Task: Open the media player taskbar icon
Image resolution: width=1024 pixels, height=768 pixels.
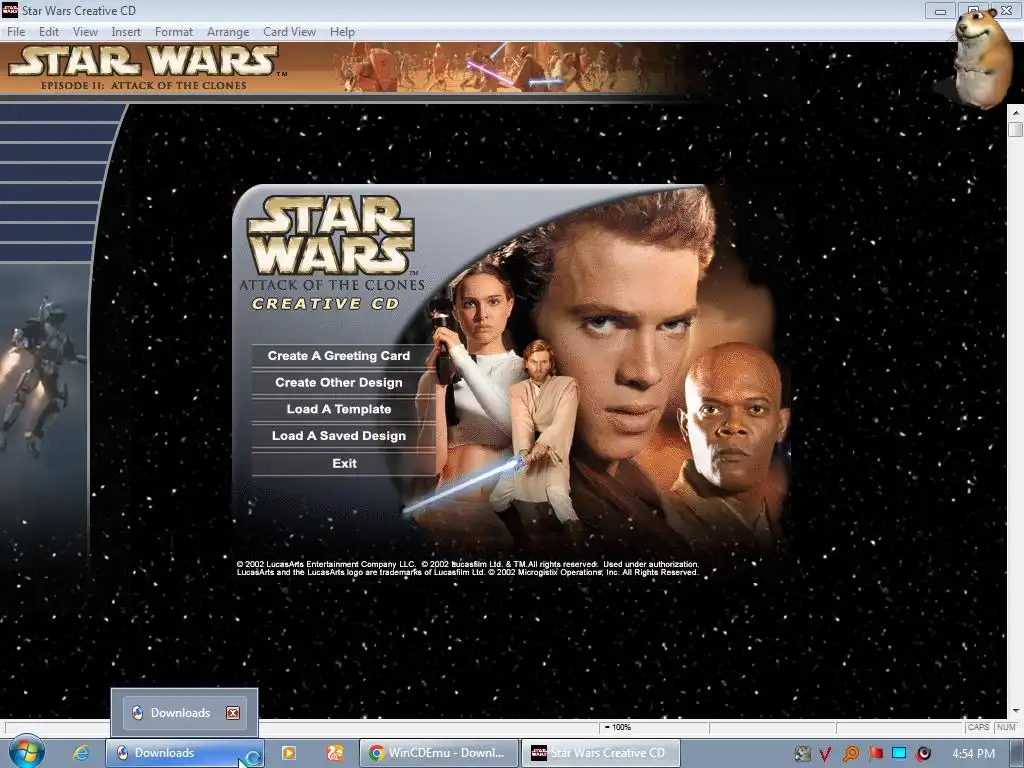Action: coord(288,753)
